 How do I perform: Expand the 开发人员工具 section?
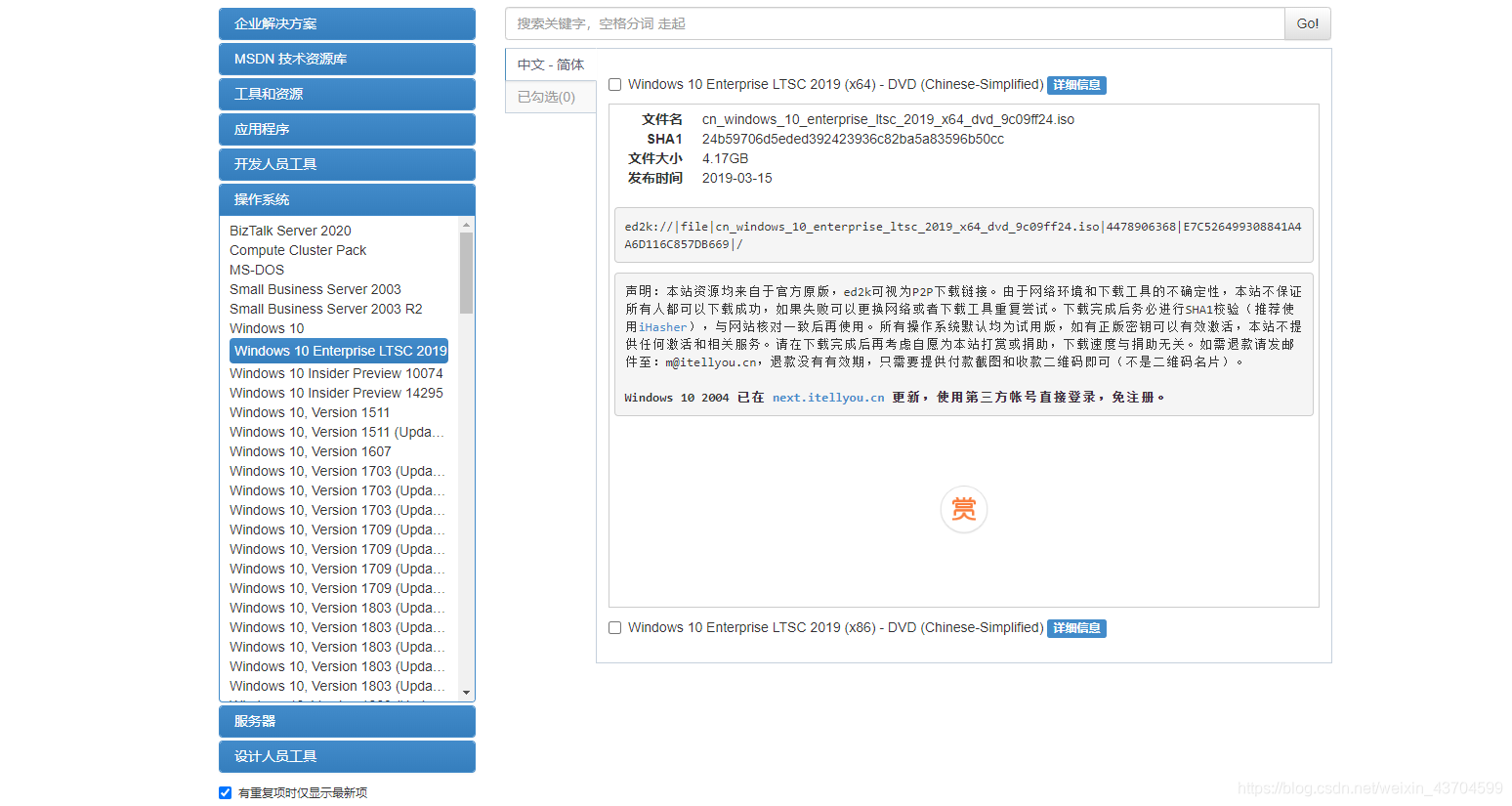347,164
